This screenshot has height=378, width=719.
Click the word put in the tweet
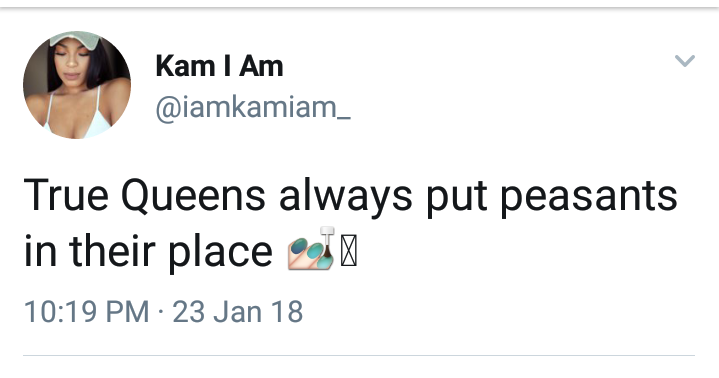[456, 198]
